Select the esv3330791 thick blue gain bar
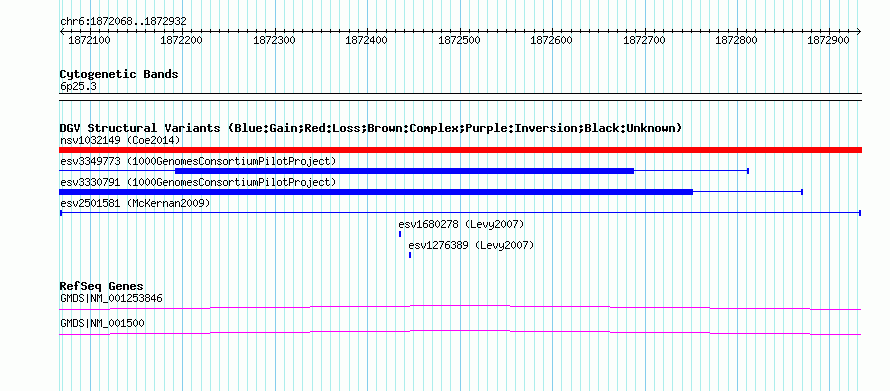The image size is (890, 391). 376,192
